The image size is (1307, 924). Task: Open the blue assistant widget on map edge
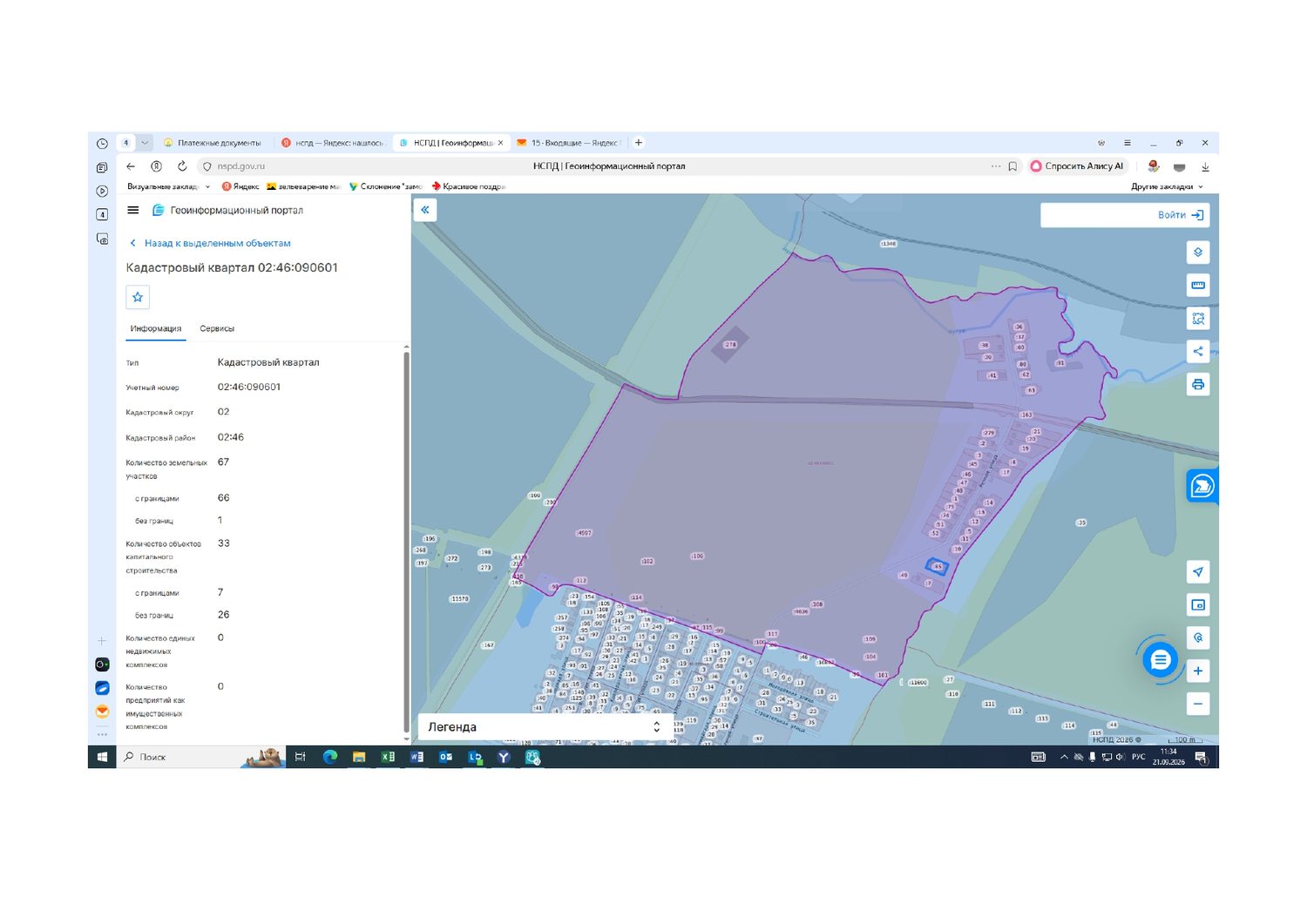click(1202, 486)
